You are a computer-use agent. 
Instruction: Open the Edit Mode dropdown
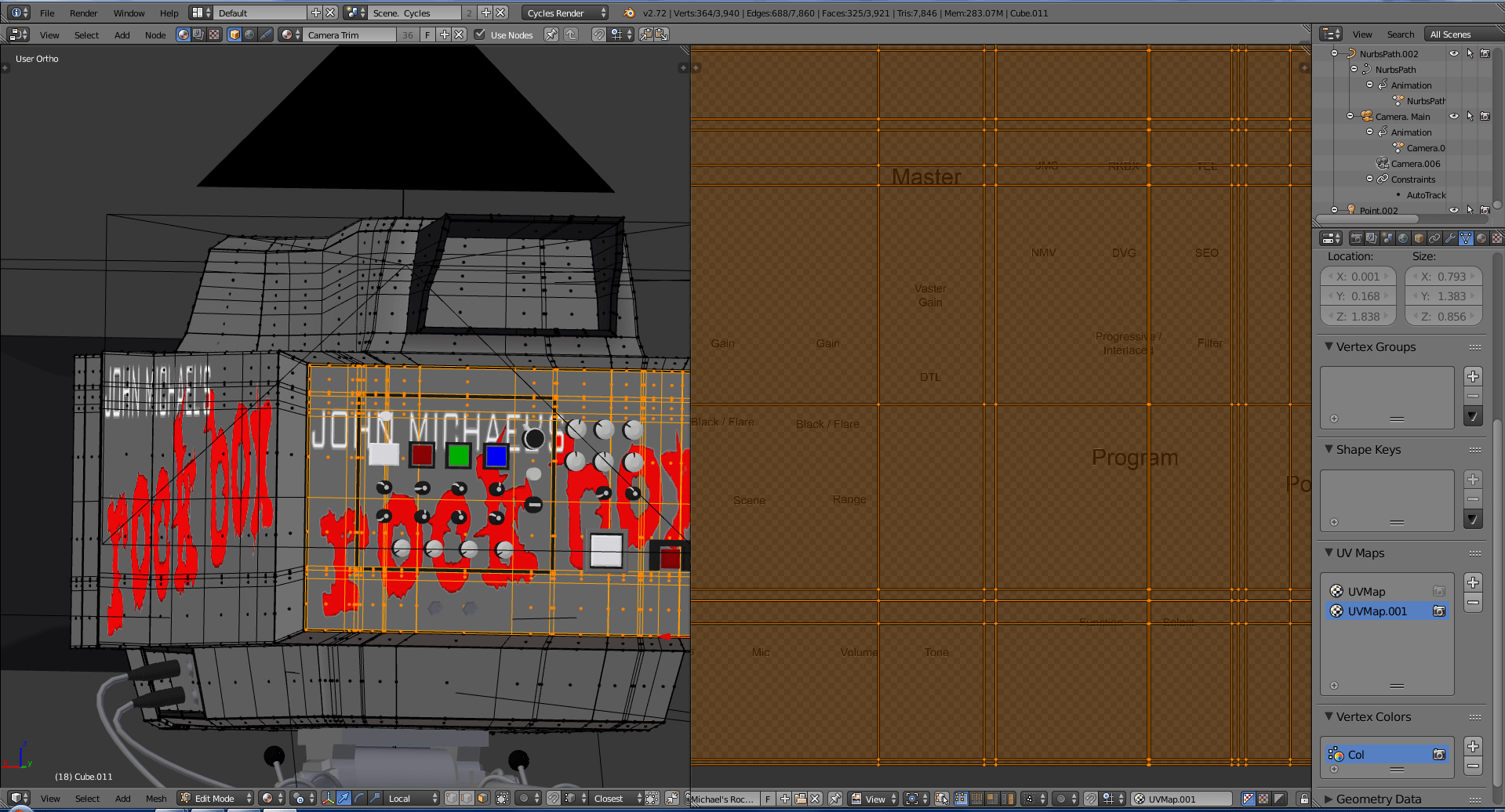click(x=214, y=798)
